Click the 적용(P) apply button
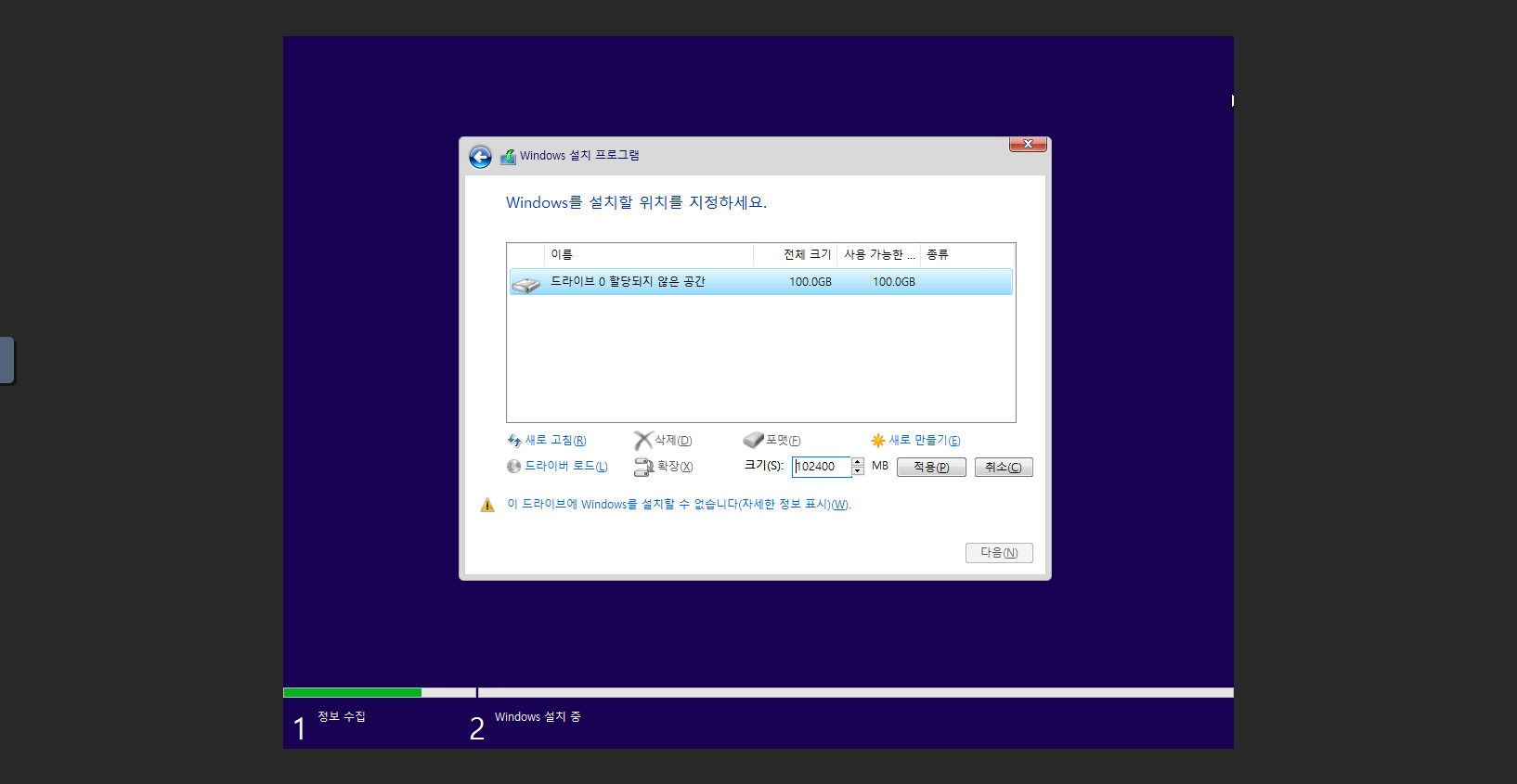 [931, 468]
